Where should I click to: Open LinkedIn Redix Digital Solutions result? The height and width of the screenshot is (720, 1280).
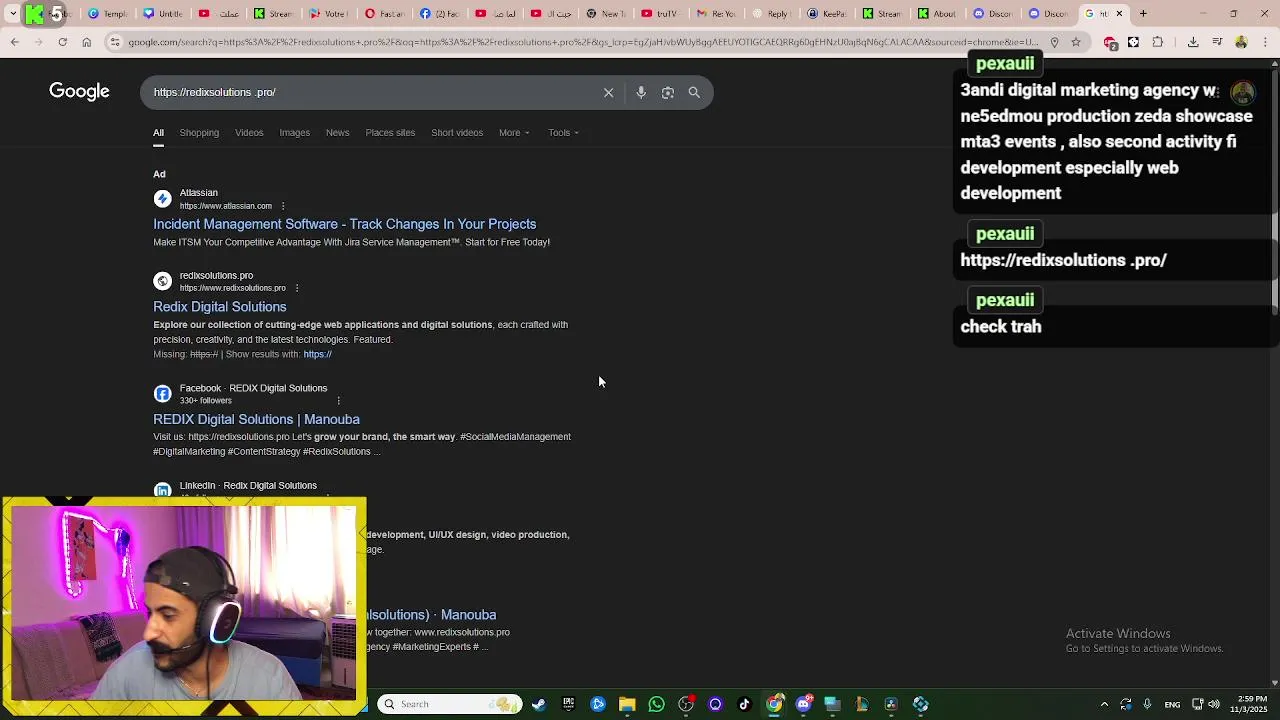(248, 486)
